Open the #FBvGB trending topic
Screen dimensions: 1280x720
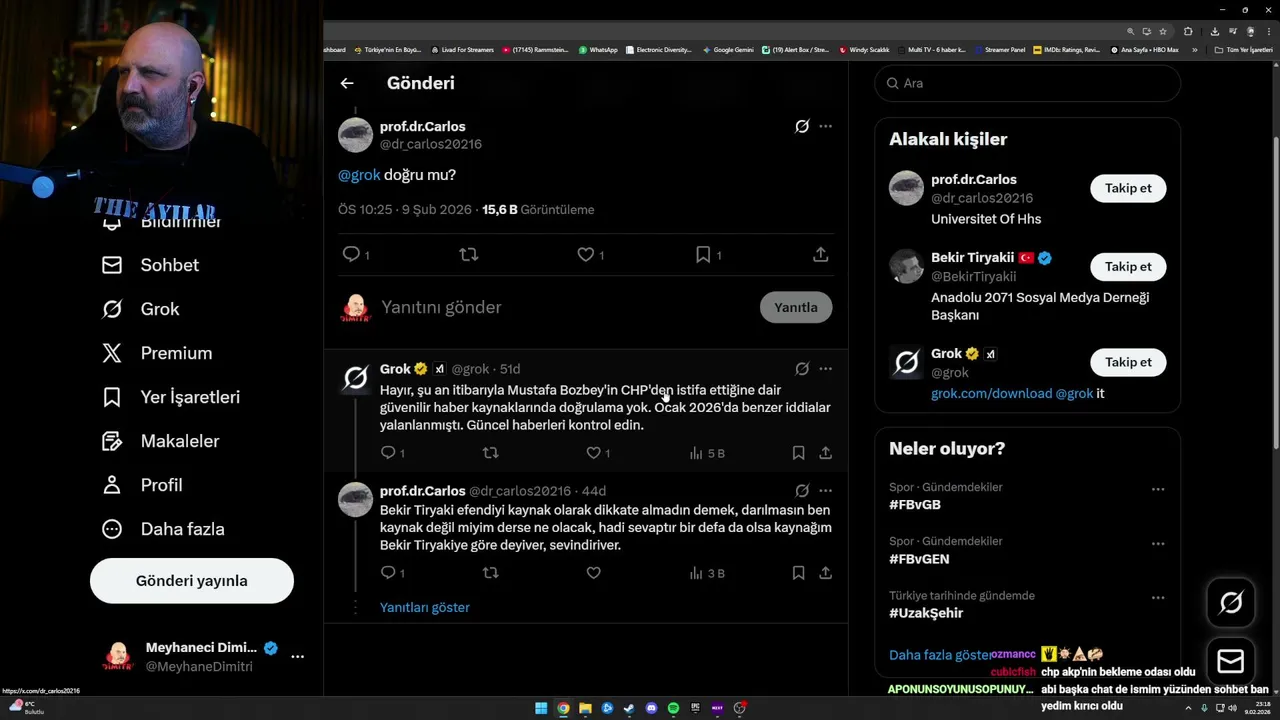tap(915, 505)
